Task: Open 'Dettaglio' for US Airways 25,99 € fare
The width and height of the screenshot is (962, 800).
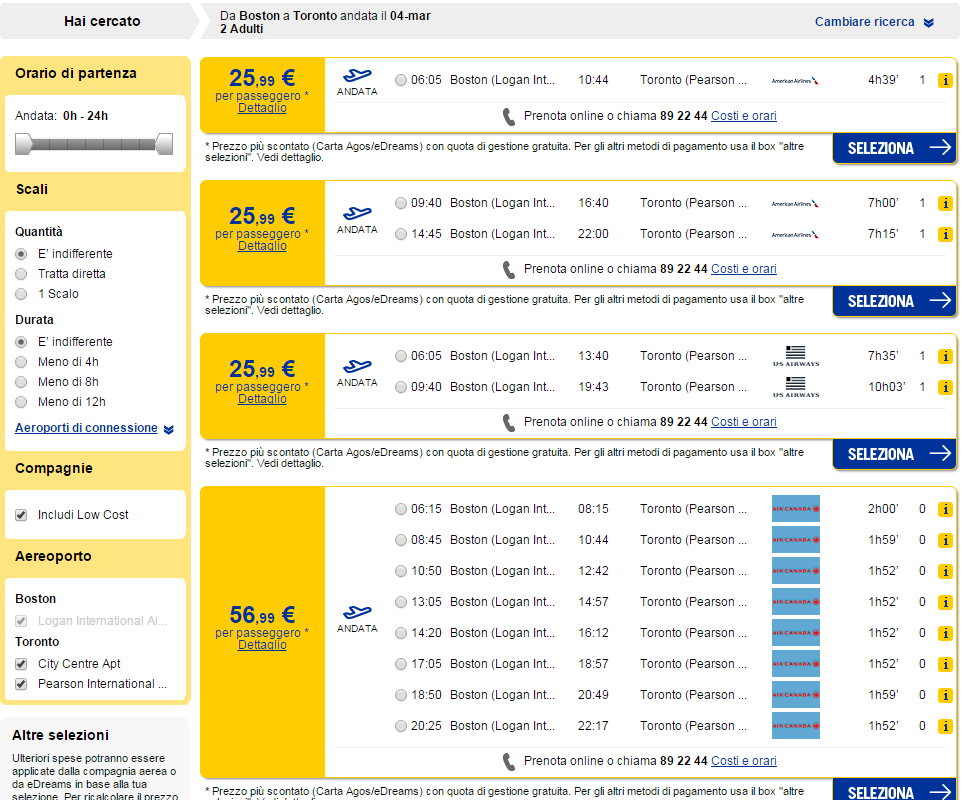Action: click(x=262, y=399)
